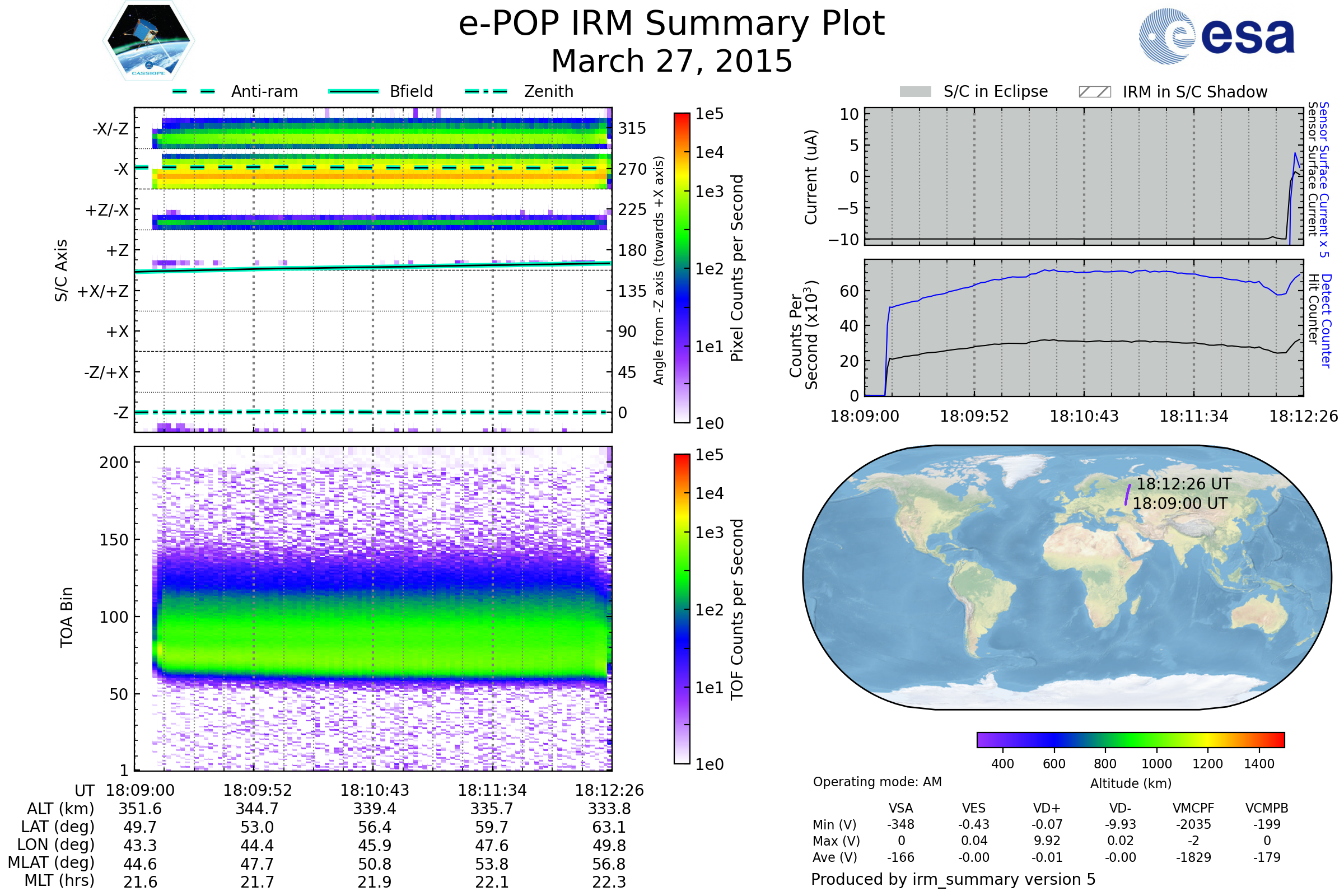The image size is (1344, 896).
Task: Click the TOF Counts per Second colorbar
Action: [x=682, y=609]
